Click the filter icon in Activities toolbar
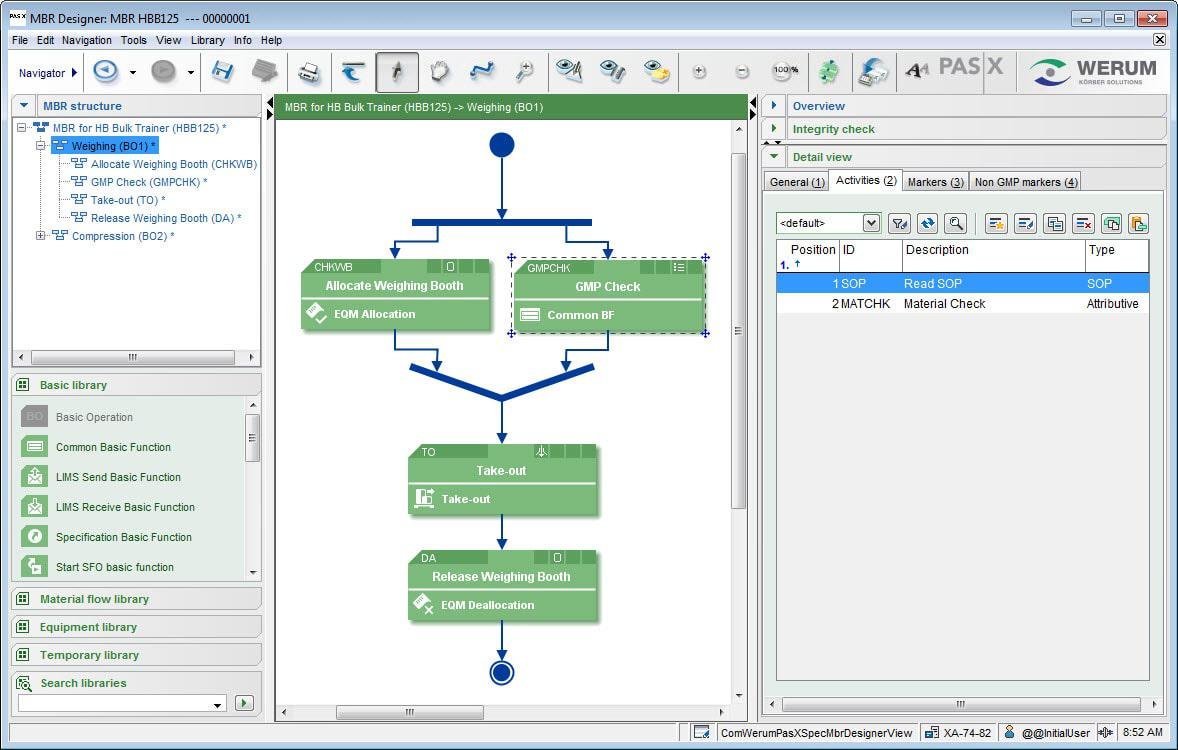The image size is (1178, 750). 899,224
